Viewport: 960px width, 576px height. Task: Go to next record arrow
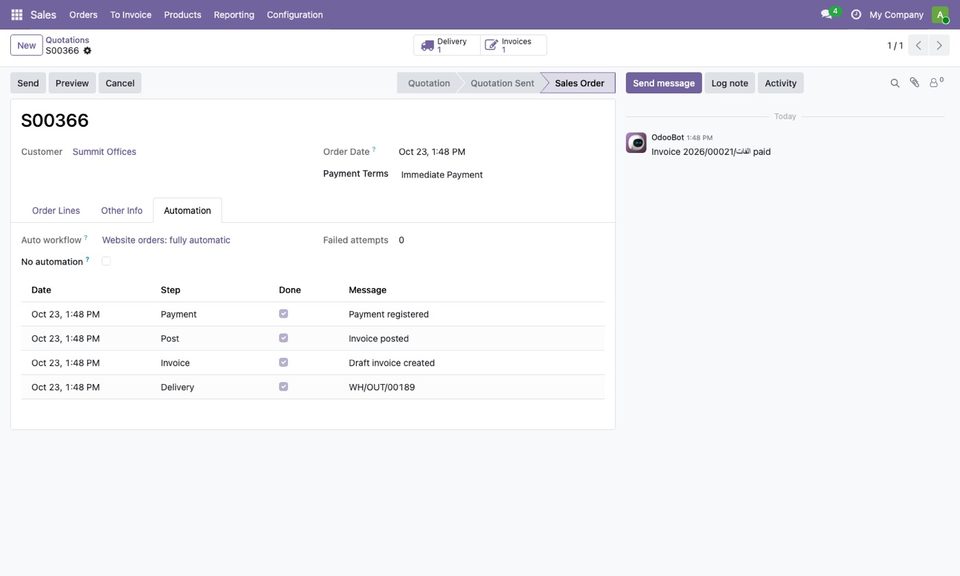click(x=939, y=45)
